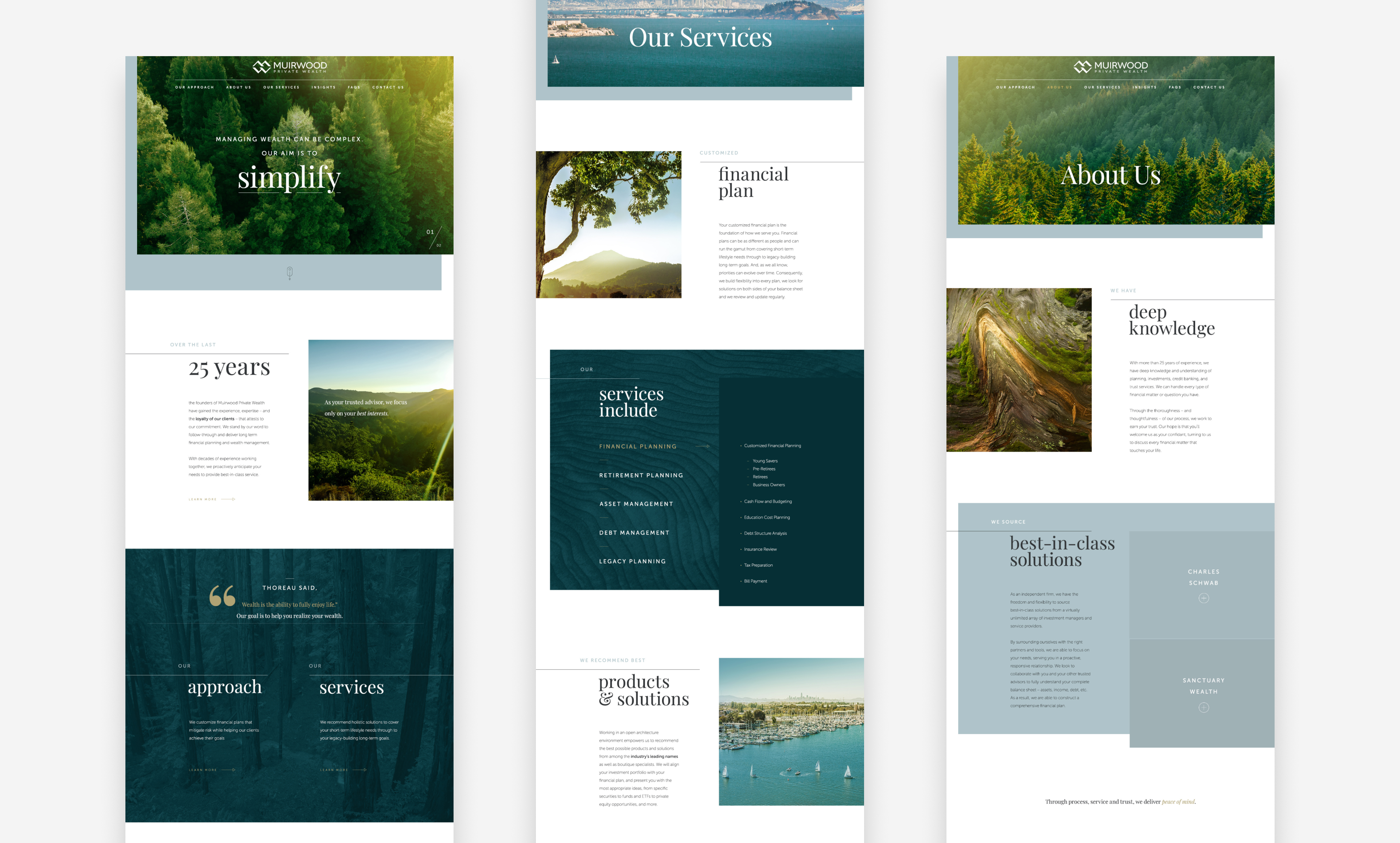Click the scroll-down mouse icon below the hero
This screenshot has height=843, width=1400.
pyautogui.click(x=289, y=273)
